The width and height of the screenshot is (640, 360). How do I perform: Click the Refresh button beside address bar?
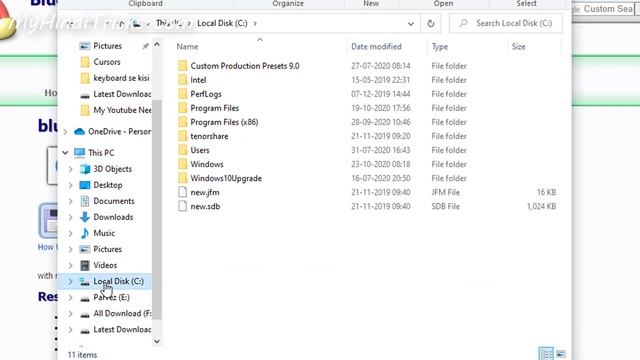point(431,24)
